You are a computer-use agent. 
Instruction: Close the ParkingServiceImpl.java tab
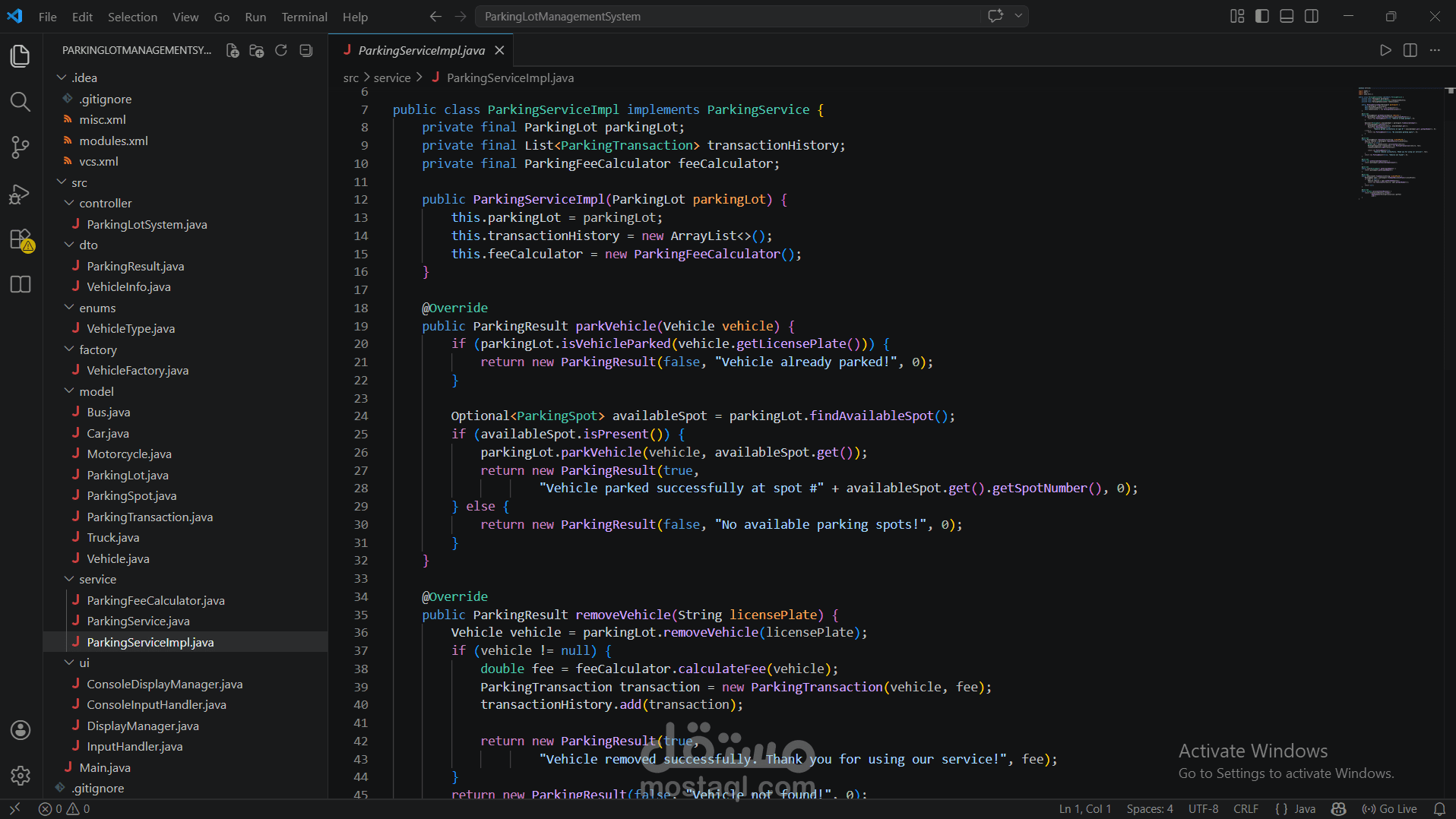(x=499, y=50)
